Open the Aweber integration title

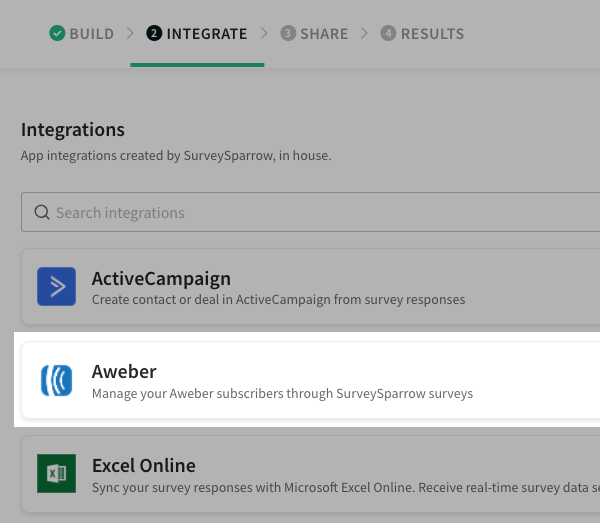(x=124, y=372)
